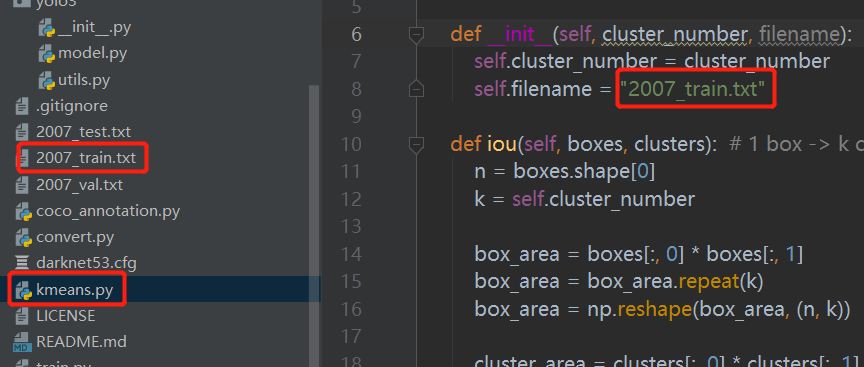
Task: Collapse the __init__ method fold marker
Action: coord(416,35)
